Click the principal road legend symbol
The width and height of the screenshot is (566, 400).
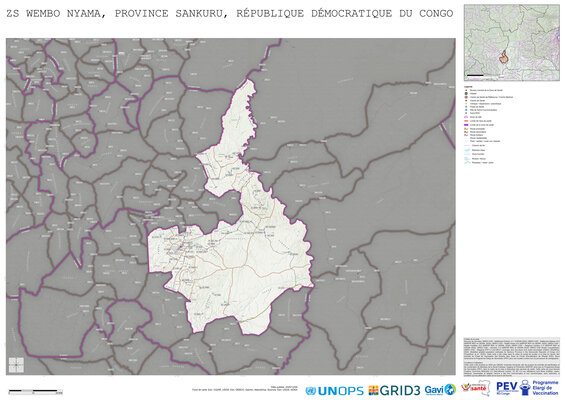(466, 129)
